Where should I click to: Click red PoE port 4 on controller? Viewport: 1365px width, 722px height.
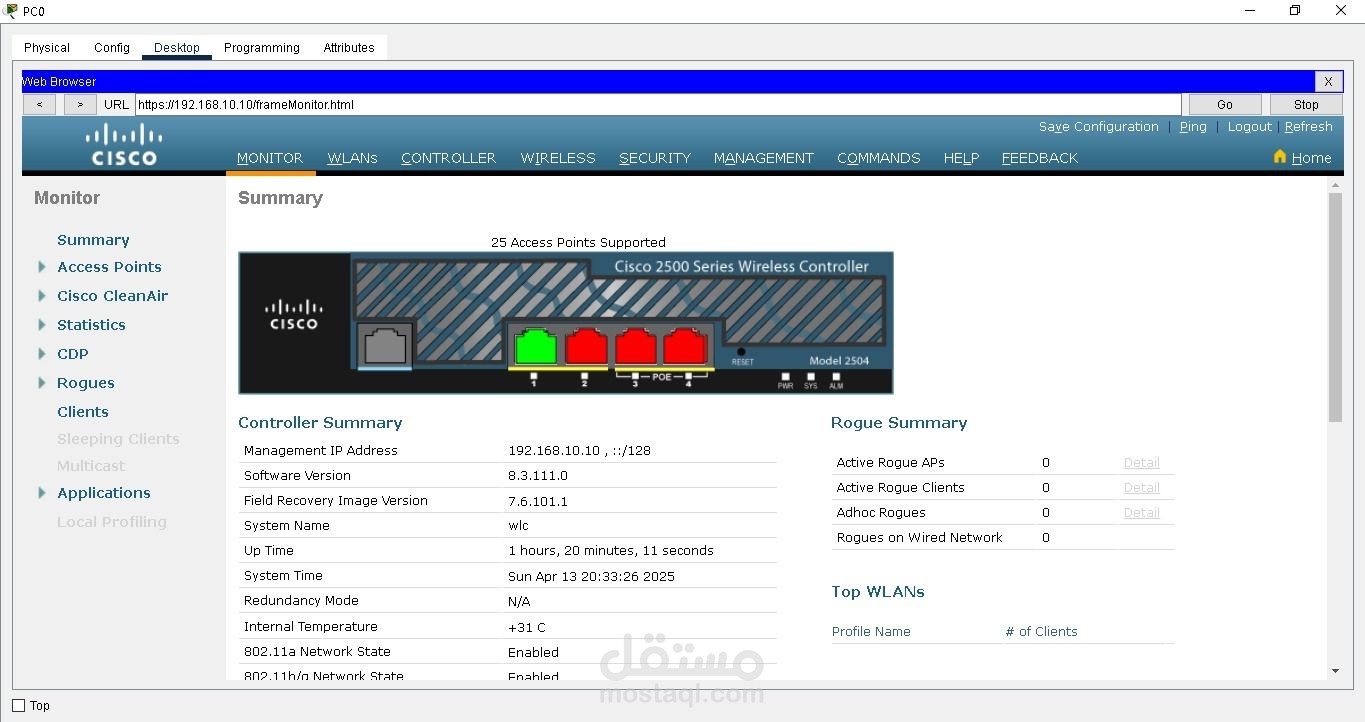click(x=686, y=346)
